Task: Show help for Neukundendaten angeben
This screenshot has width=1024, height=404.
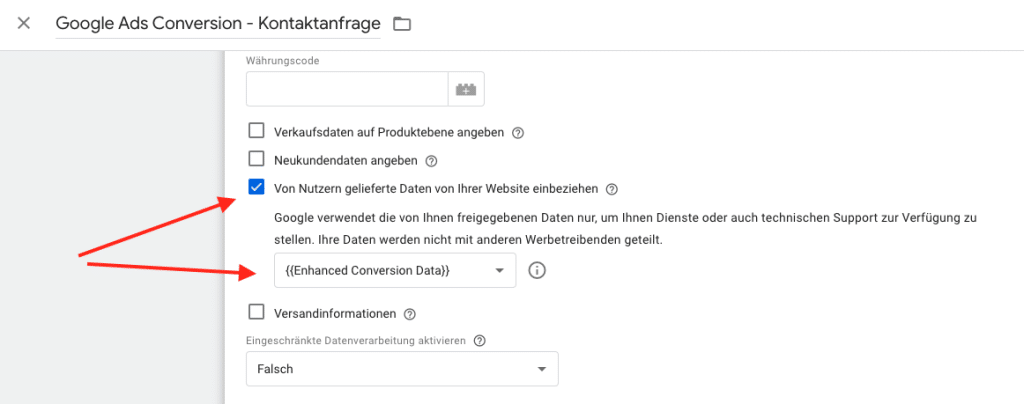Action: tap(430, 161)
